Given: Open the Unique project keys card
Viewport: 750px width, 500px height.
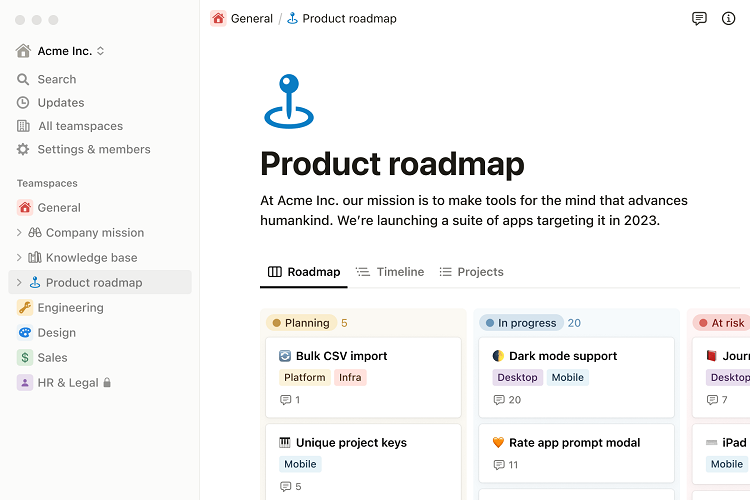Looking at the screenshot, I should click(364, 462).
